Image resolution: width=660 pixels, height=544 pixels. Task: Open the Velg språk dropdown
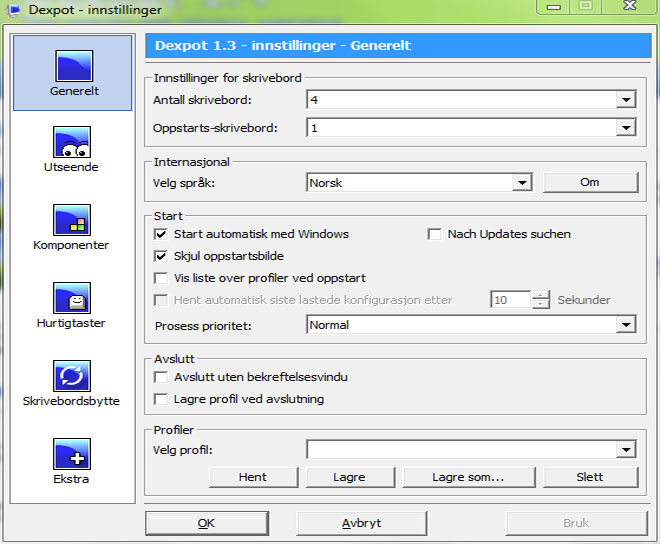pyautogui.click(x=522, y=183)
